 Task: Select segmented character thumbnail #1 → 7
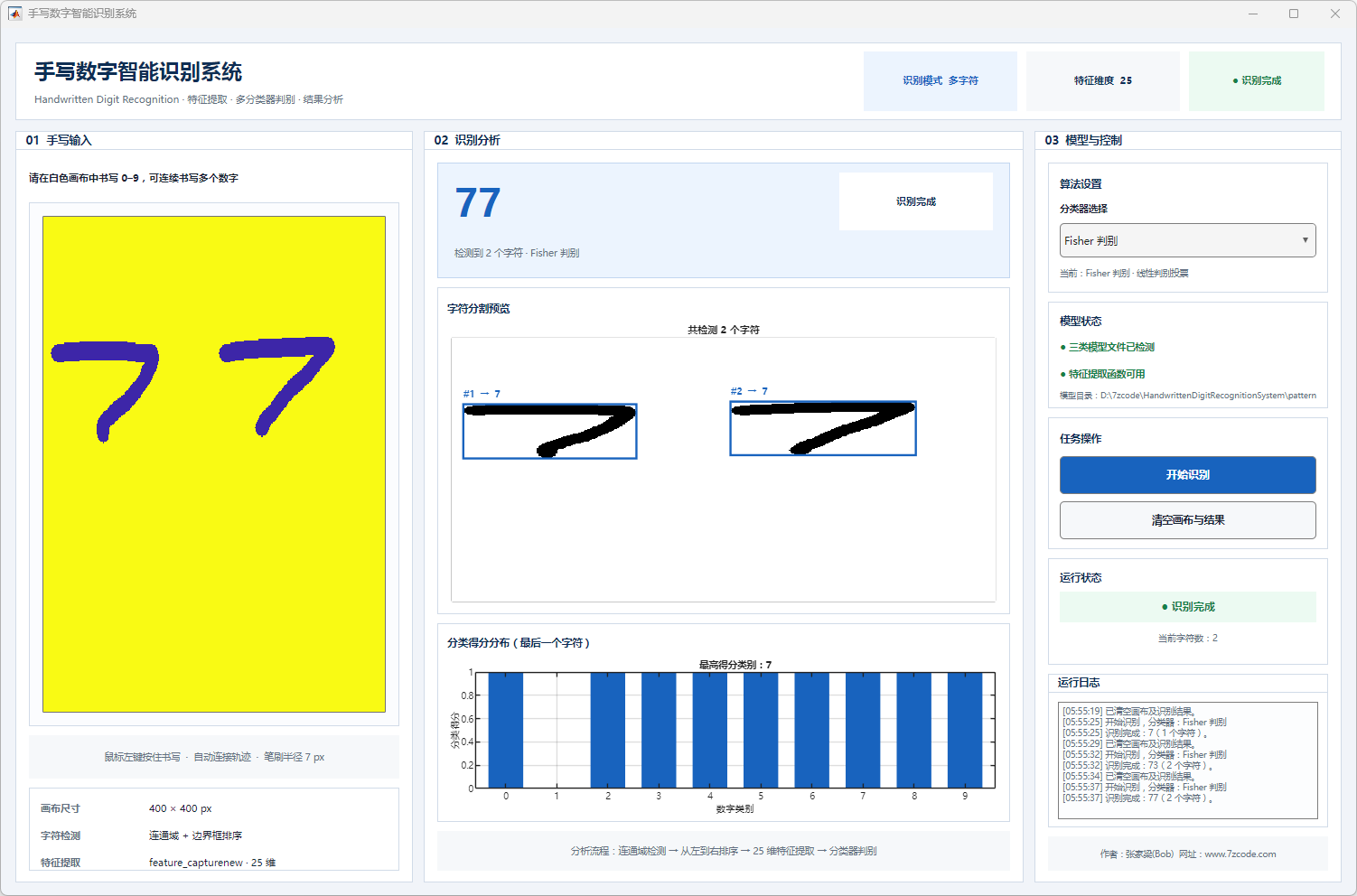click(550, 431)
